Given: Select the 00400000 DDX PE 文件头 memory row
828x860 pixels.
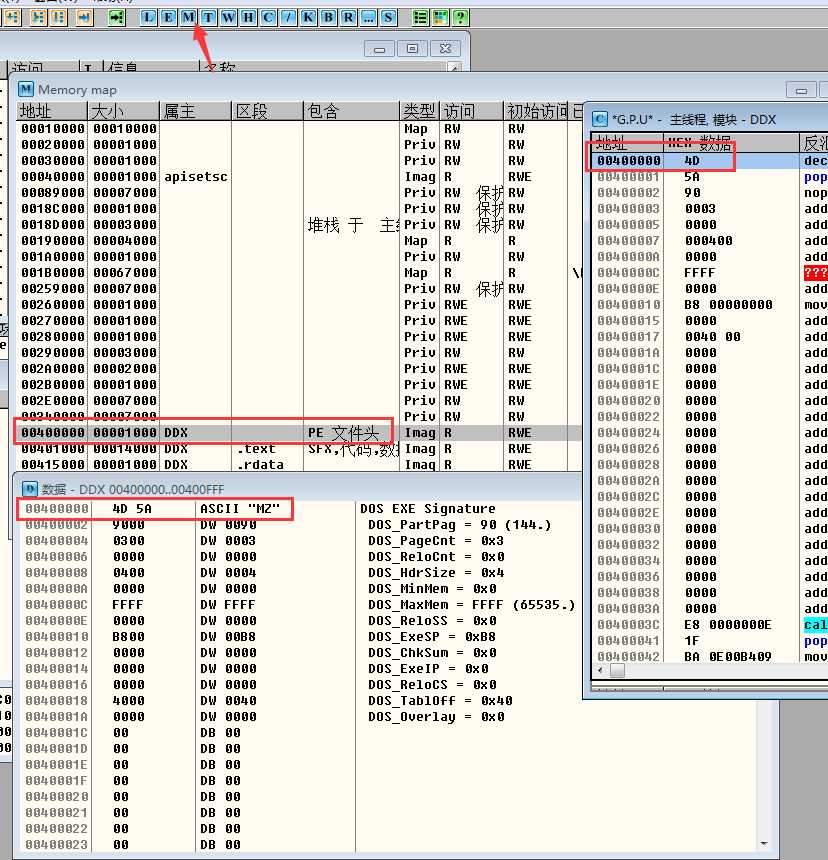Looking at the screenshot, I should pyautogui.click(x=299, y=432).
